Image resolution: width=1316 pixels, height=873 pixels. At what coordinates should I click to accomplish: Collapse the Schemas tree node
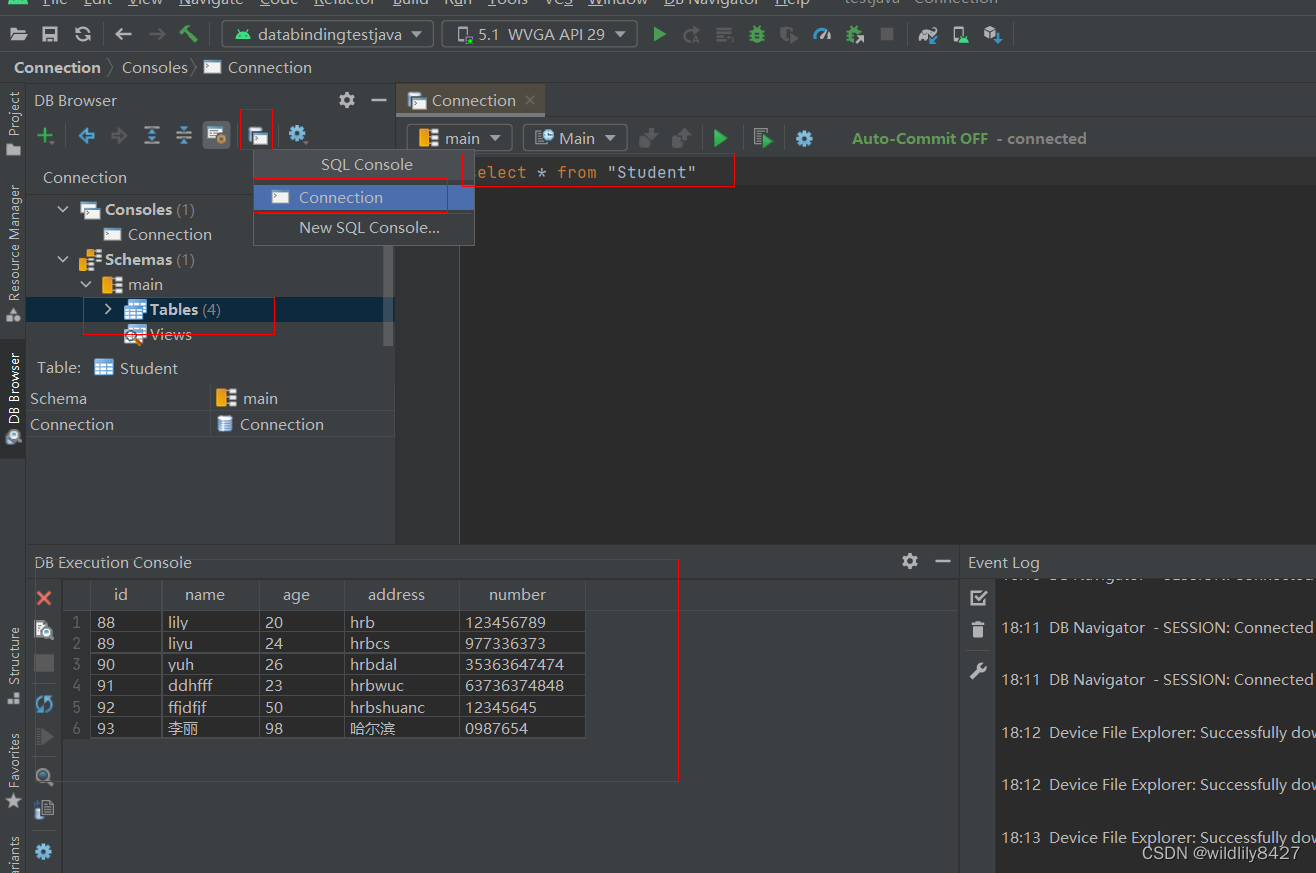point(64,259)
